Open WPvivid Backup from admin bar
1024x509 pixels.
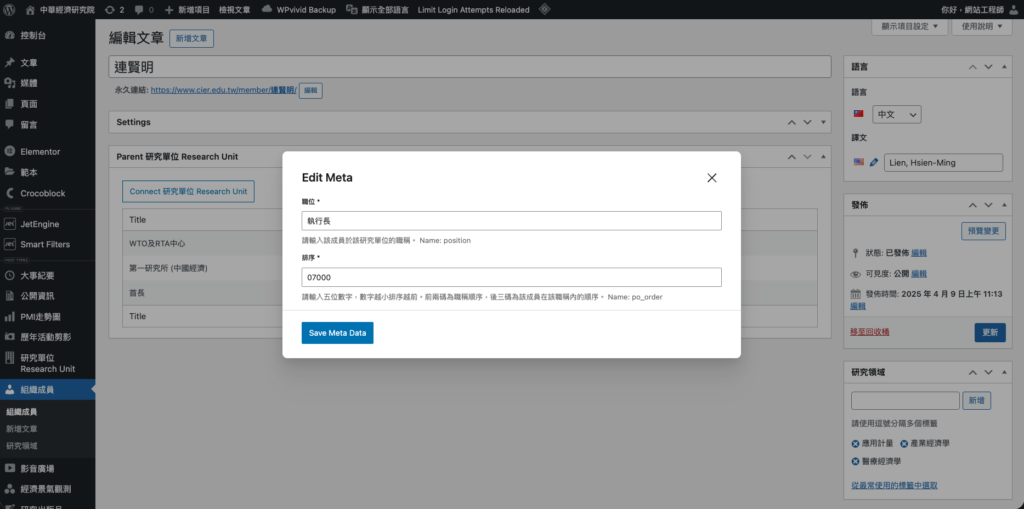click(x=299, y=9)
